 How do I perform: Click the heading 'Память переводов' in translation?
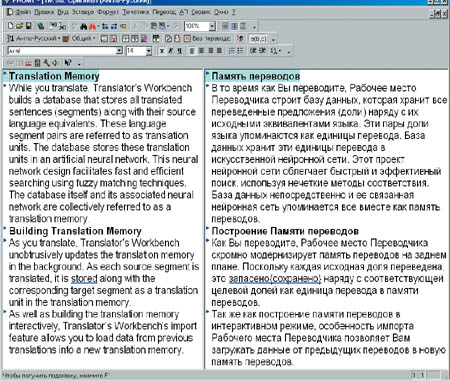click(x=256, y=76)
